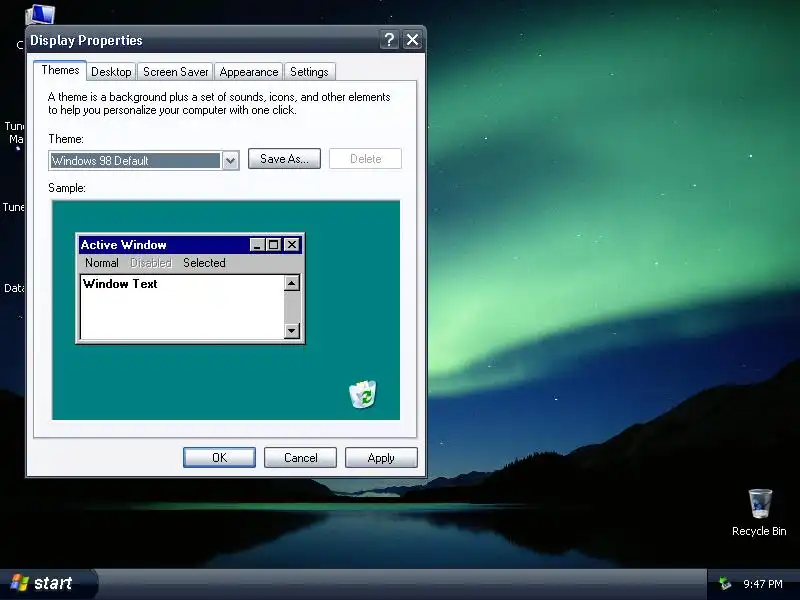The height and width of the screenshot is (600, 800).
Task: Open the Appearance tab
Action: 249,72
